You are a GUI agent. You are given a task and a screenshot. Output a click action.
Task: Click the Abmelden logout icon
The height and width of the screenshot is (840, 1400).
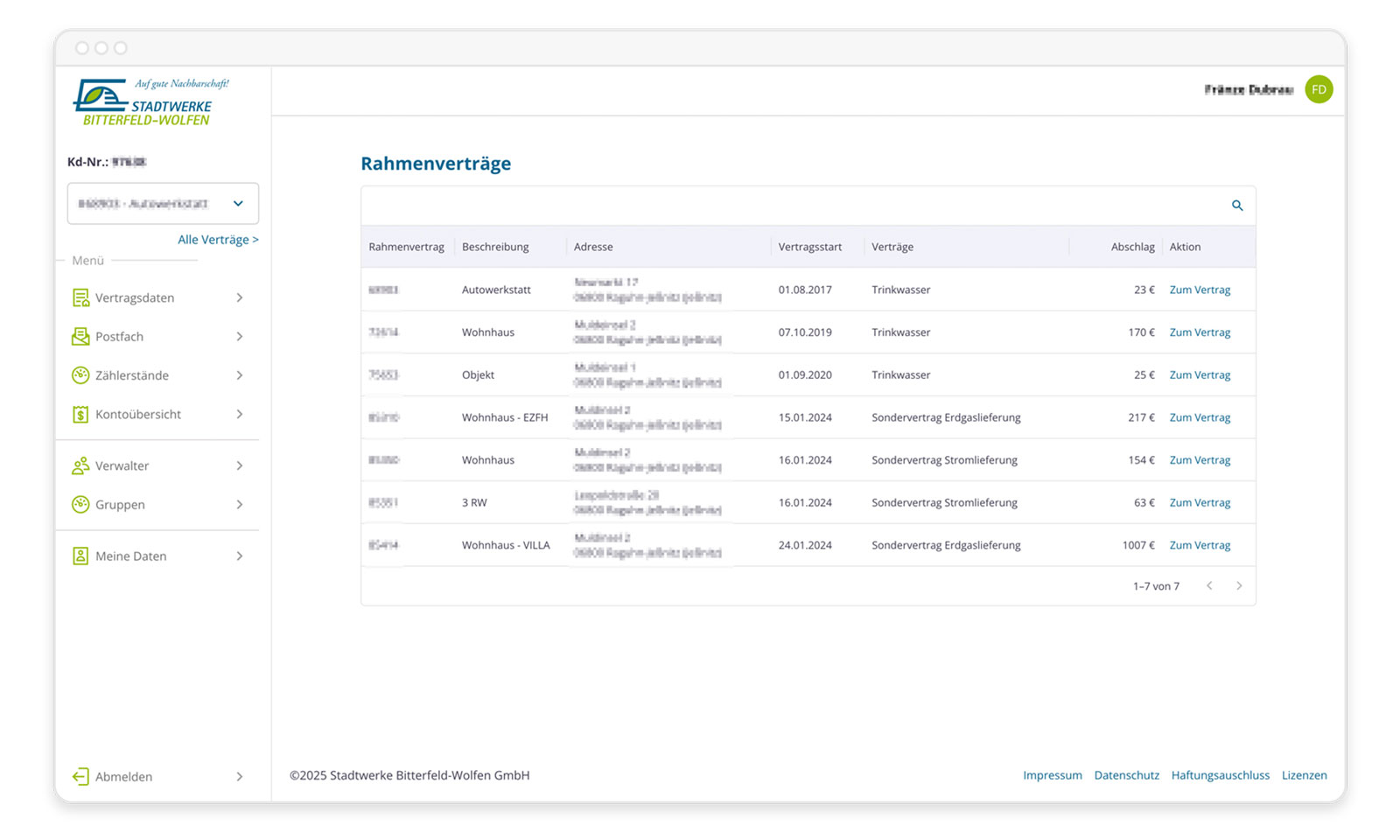80,777
